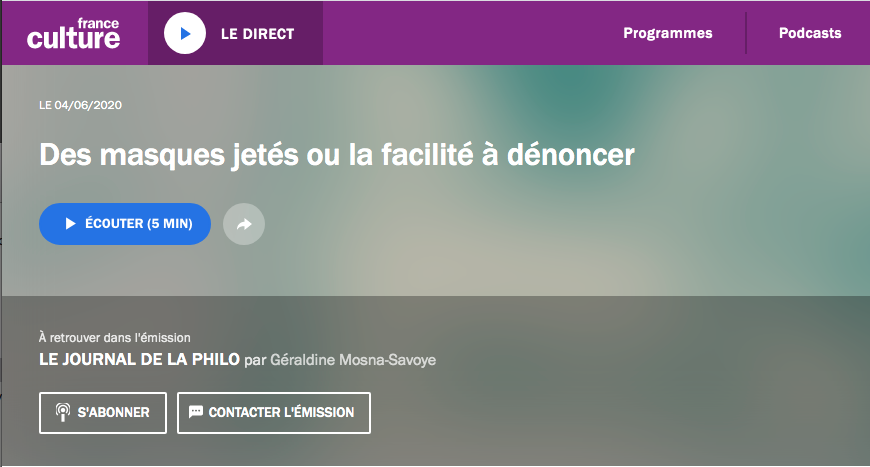Open the LE DIRECT live stream label

click(x=257, y=34)
